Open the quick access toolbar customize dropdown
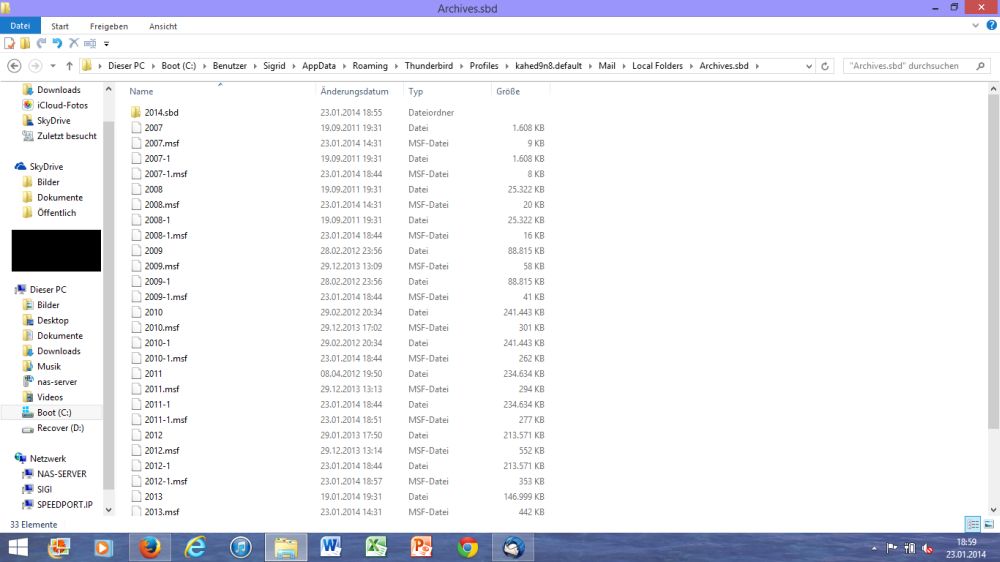 [x=107, y=44]
